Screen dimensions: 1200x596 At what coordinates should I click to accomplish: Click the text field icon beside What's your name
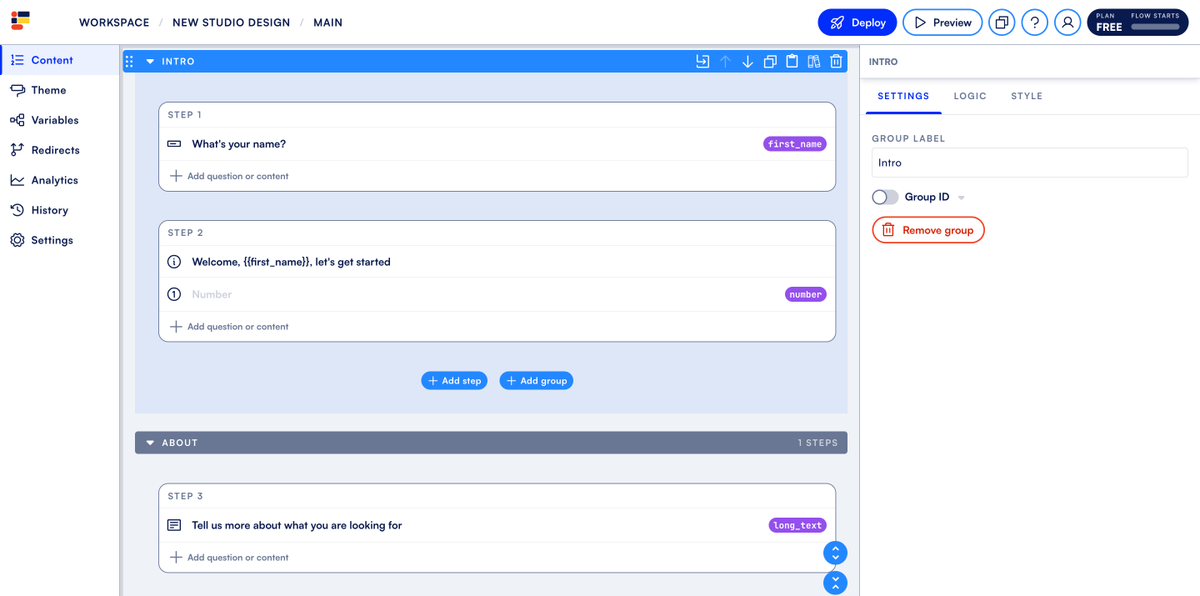pyautogui.click(x=174, y=144)
